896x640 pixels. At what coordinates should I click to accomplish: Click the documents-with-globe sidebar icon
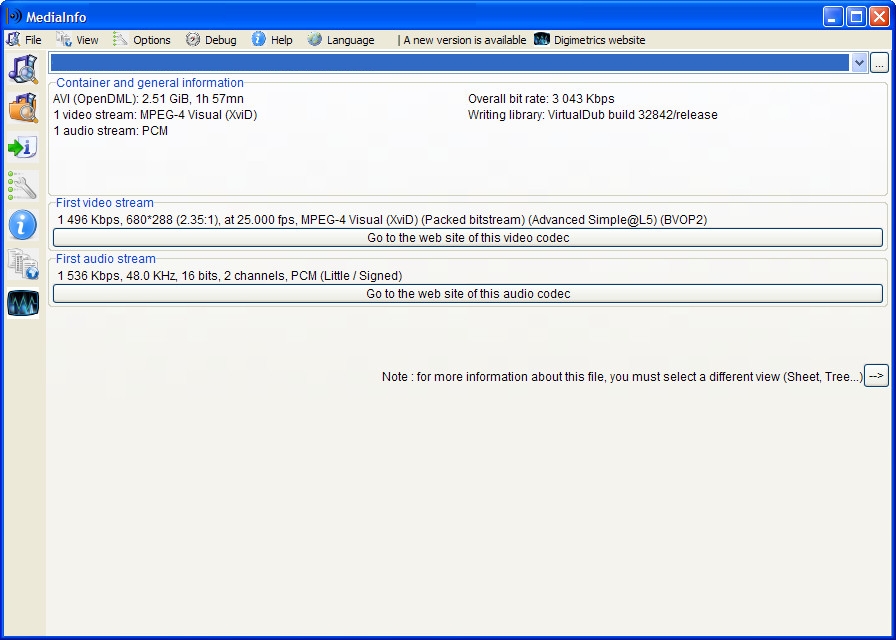click(23, 263)
